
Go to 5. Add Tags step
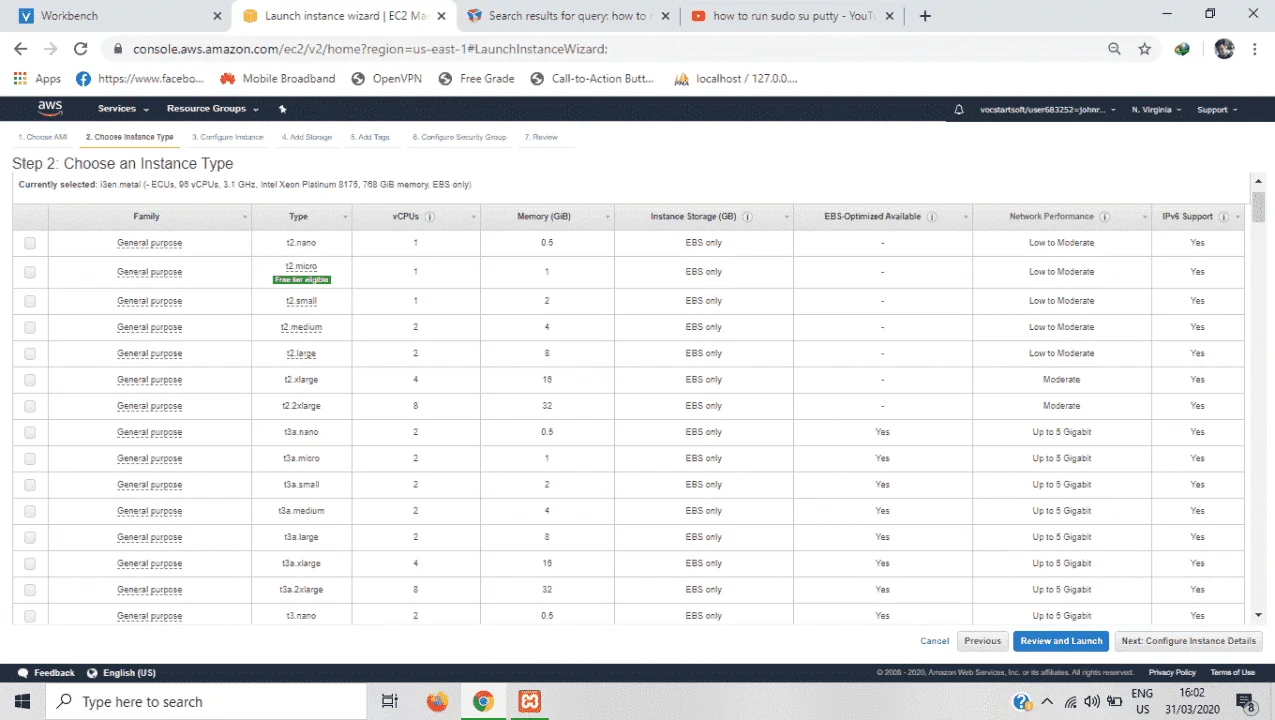click(x=370, y=137)
